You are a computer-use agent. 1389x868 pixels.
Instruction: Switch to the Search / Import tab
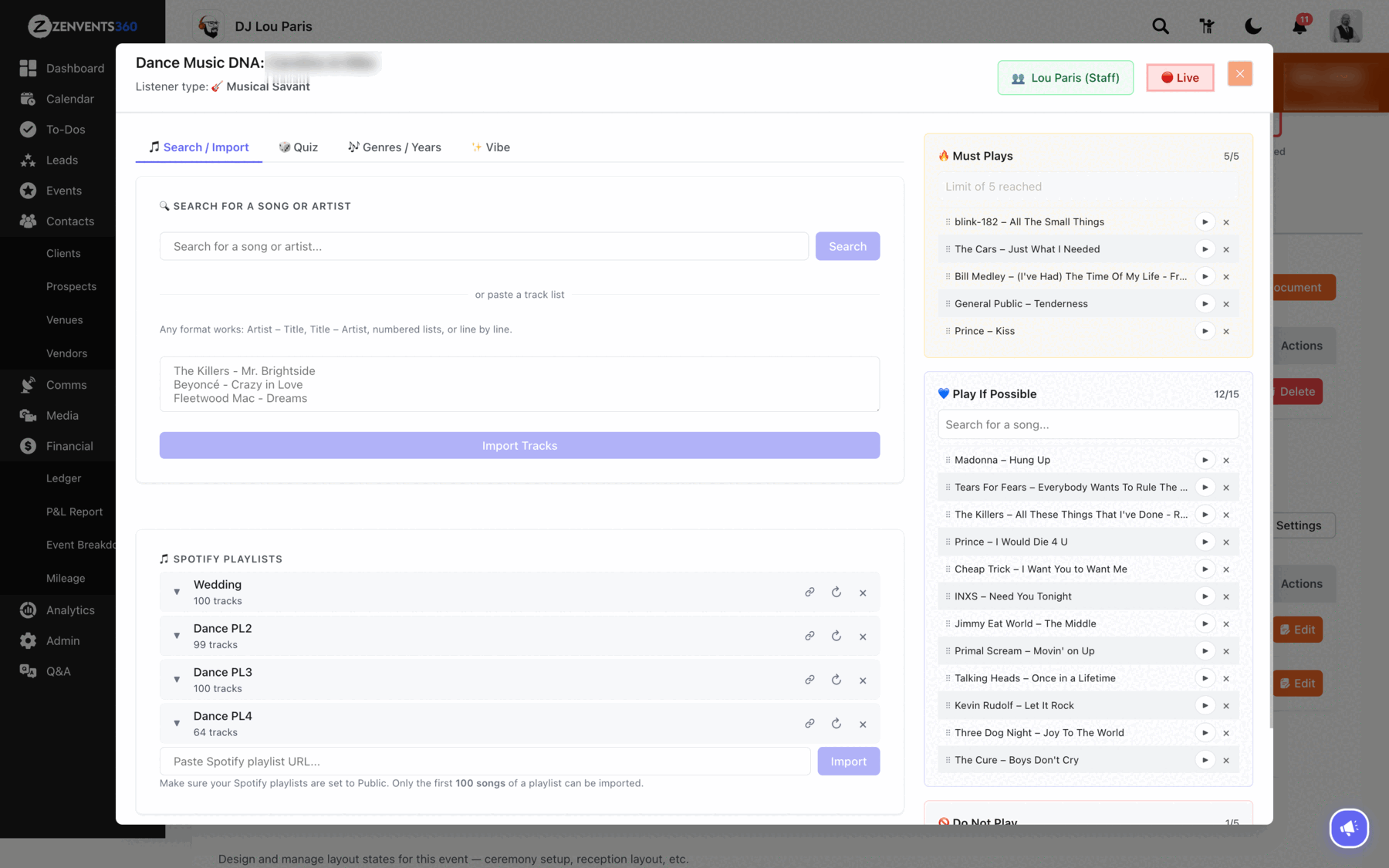[x=199, y=147]
